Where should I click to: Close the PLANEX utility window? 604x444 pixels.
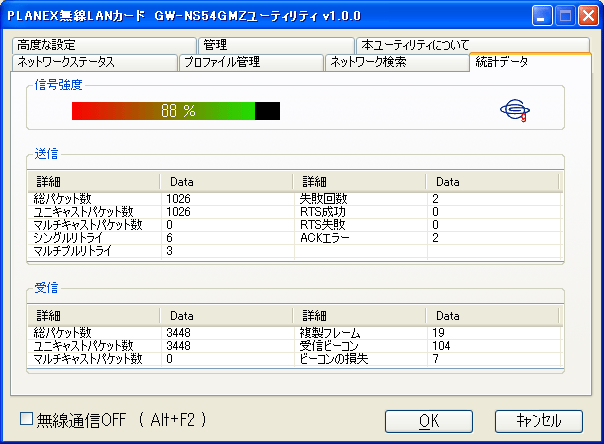(x=588, y=16)
